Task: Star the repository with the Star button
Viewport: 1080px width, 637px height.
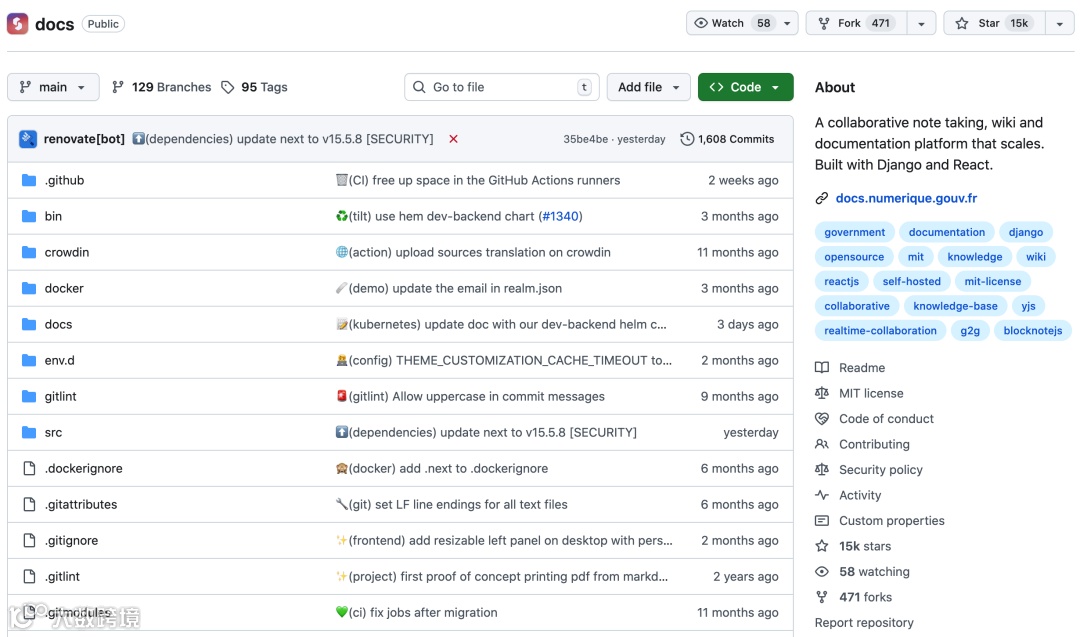Action: click(995, 23)
